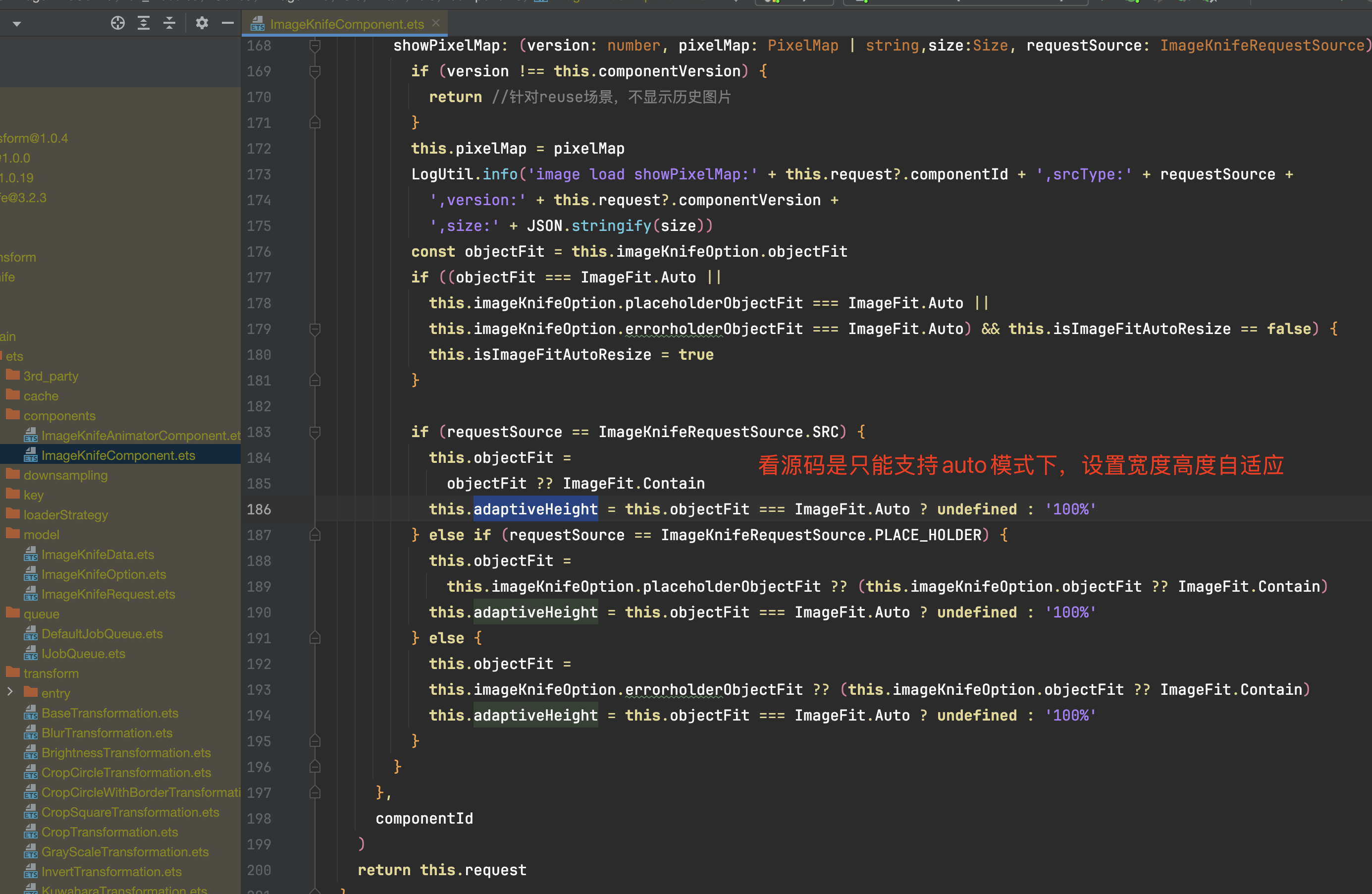Viewport: 1372px width, 894px height.
Task: Click 'return this.request' on line 200
Action: coord(442,870)
